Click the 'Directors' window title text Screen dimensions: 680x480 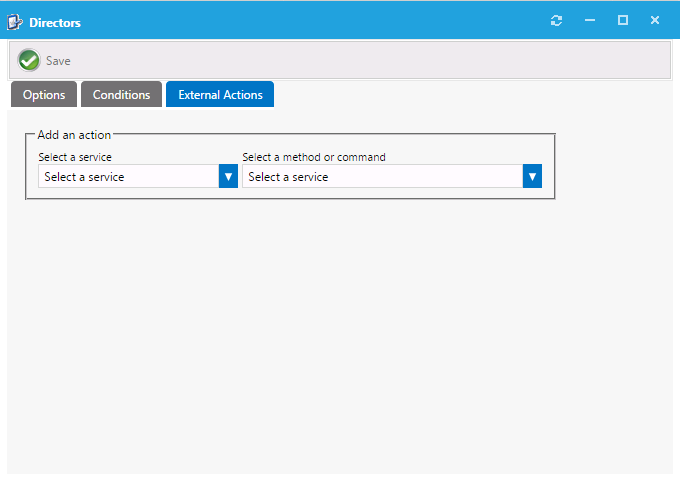pyautogui.click(x=55, y=22)
